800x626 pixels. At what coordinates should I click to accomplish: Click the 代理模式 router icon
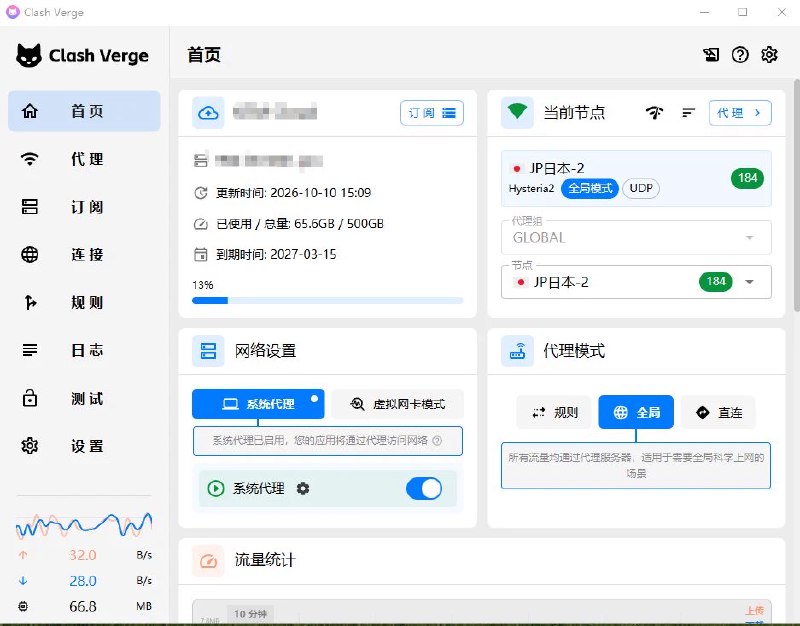[517, 351]
